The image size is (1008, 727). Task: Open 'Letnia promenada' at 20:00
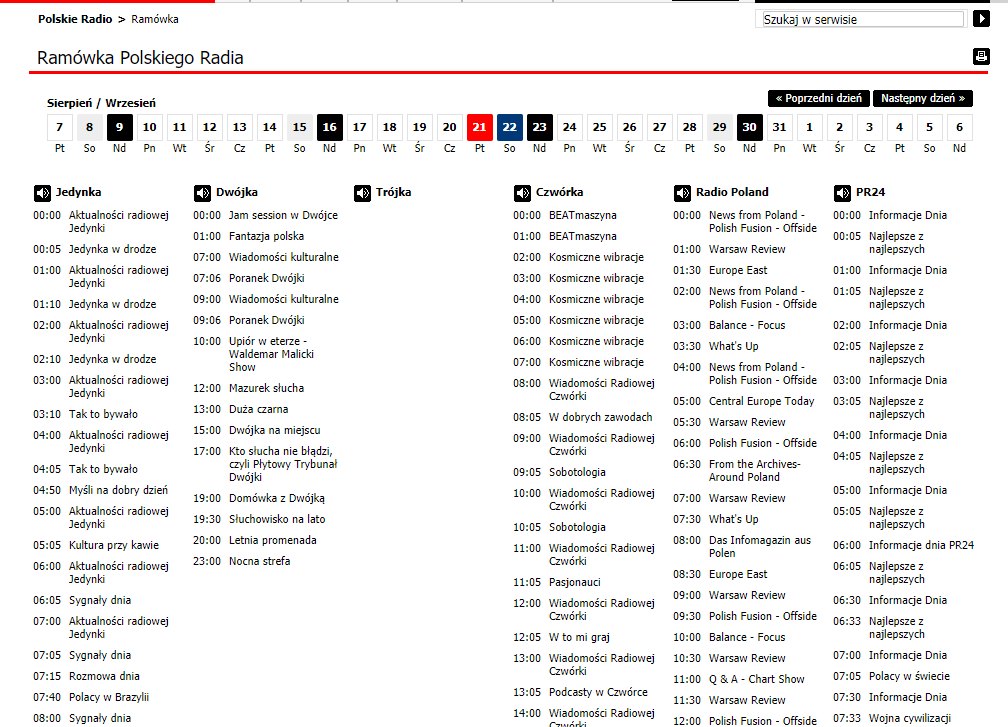[273, 541]
